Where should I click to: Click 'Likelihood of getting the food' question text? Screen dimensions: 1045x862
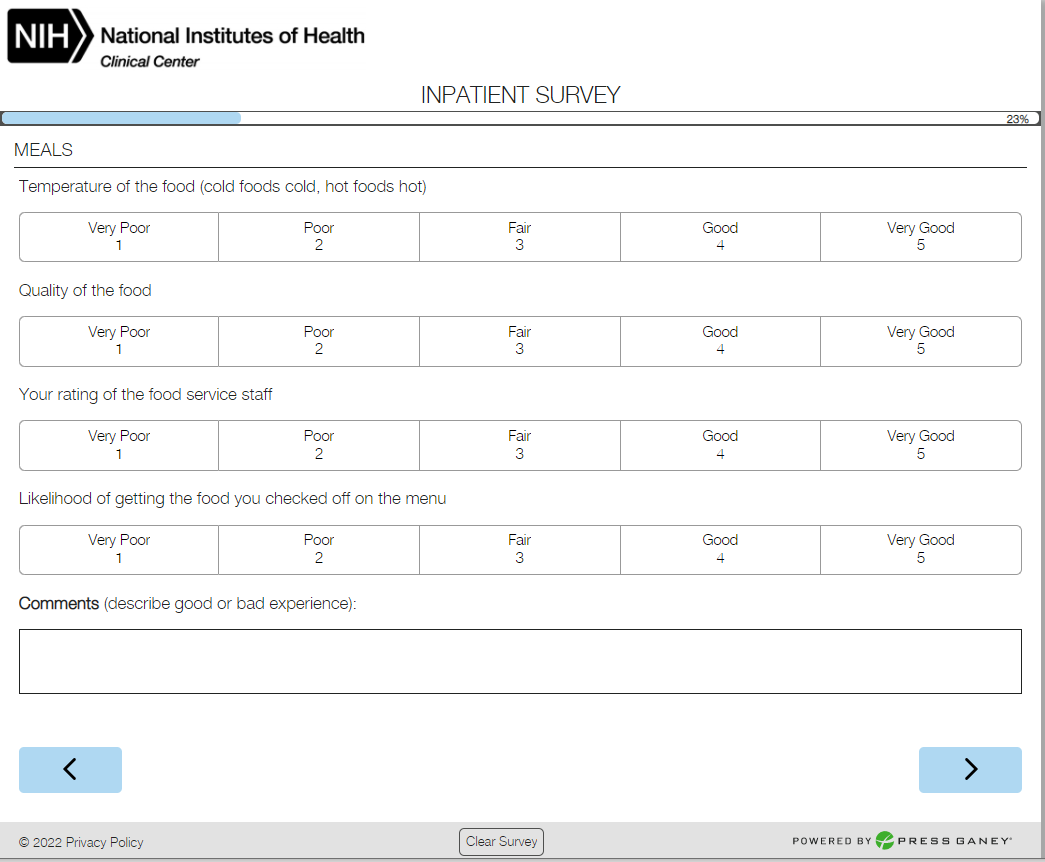point(233,498)
